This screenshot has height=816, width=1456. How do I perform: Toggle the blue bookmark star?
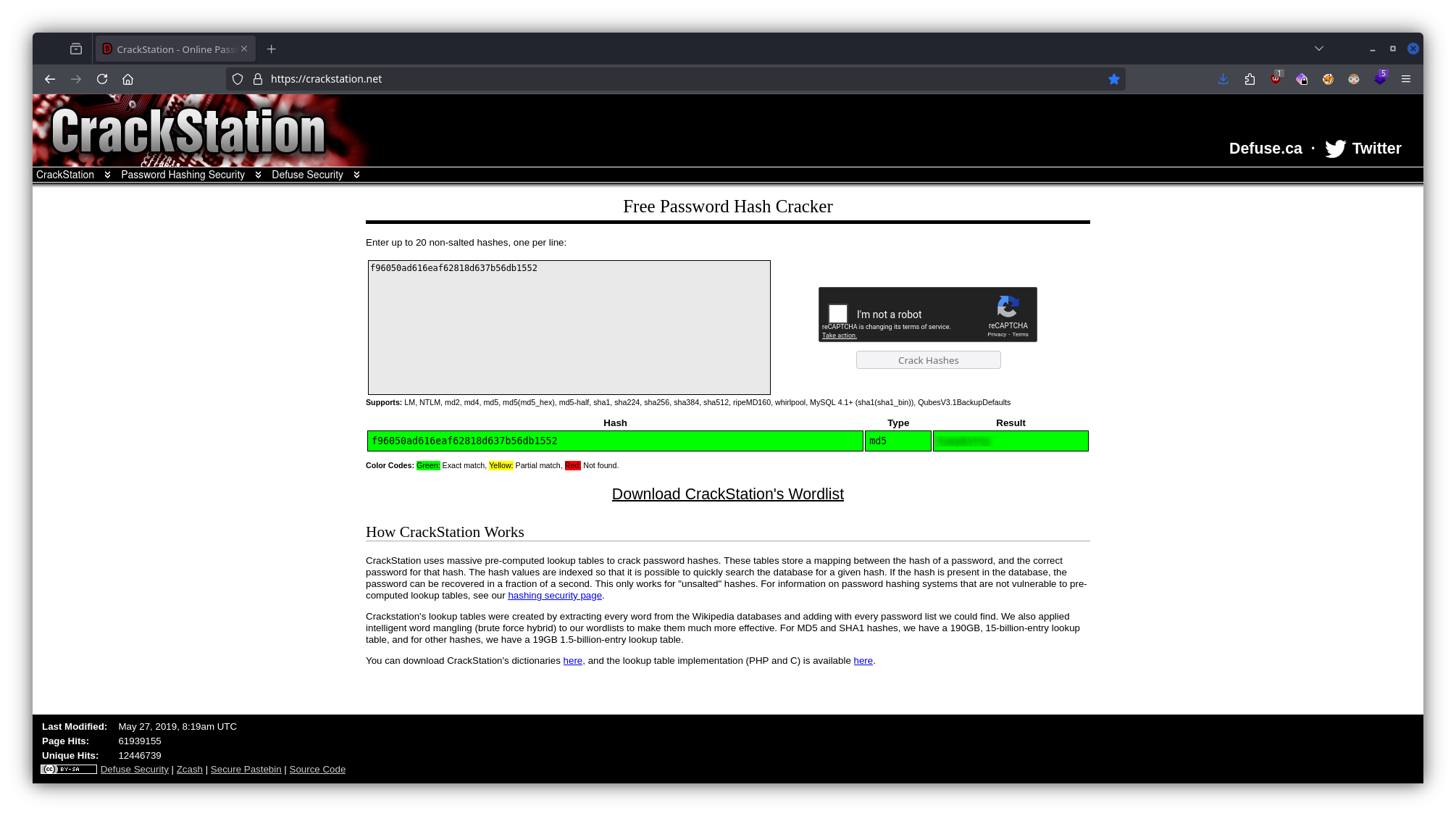click(1114, 79)
